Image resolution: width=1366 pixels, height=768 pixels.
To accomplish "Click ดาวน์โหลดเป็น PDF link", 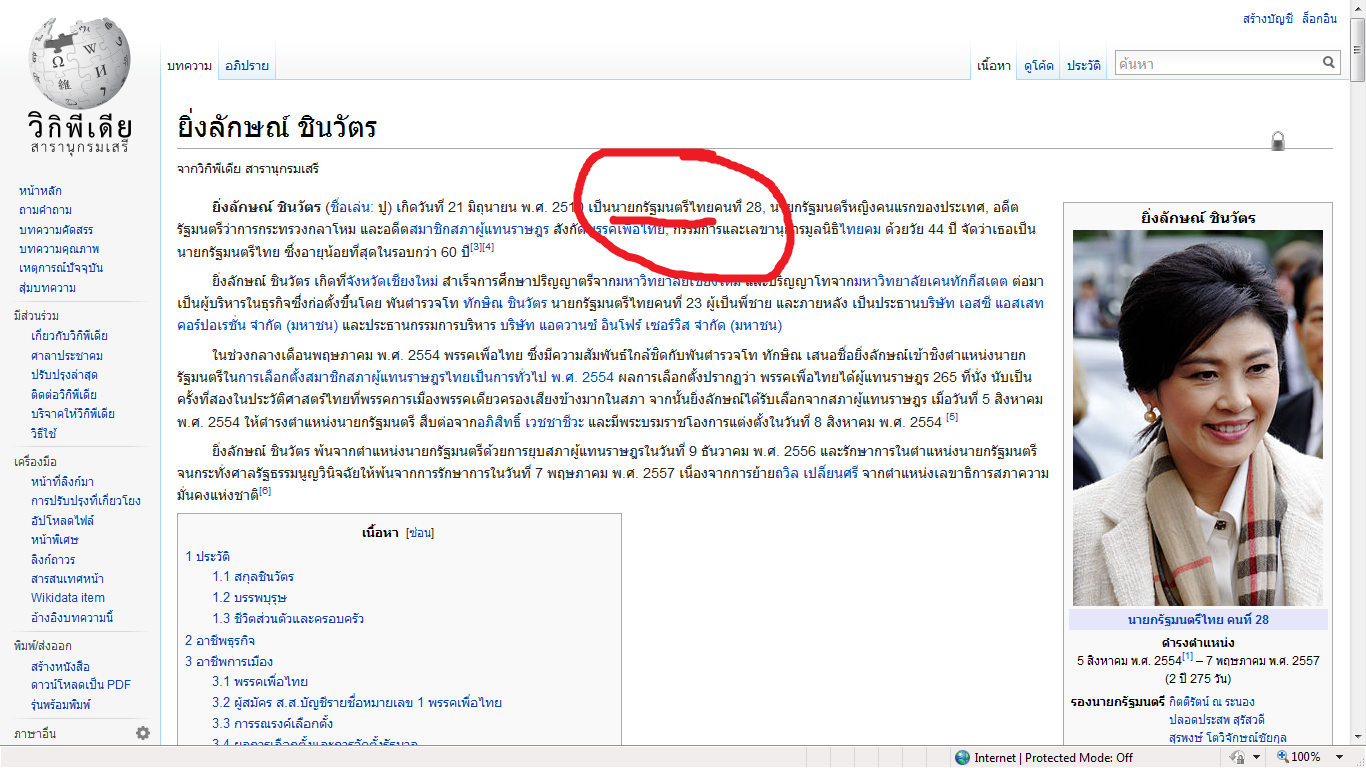I will click(x=80, y=685).
